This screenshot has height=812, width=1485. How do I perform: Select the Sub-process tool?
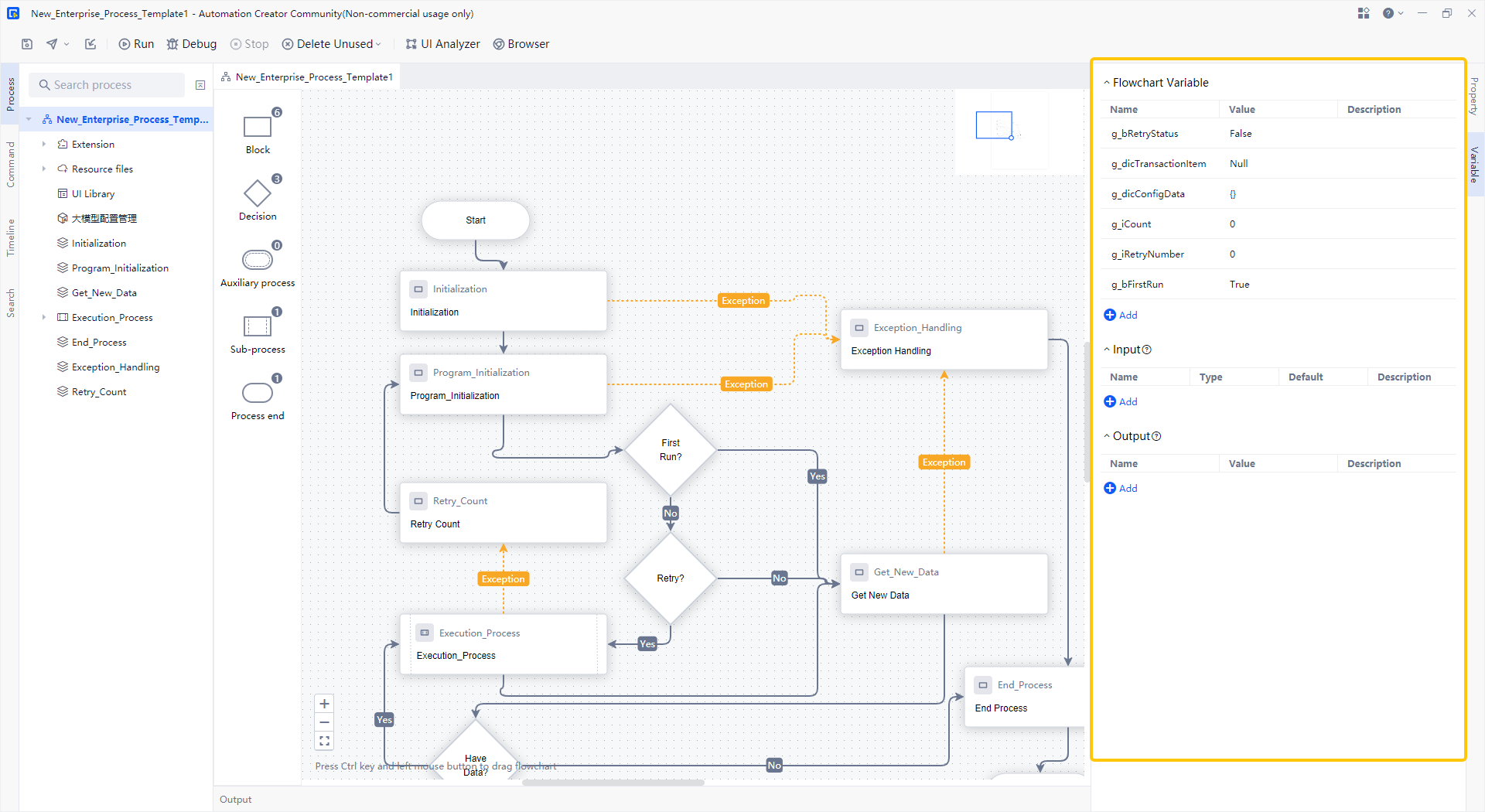pos(257,327)
